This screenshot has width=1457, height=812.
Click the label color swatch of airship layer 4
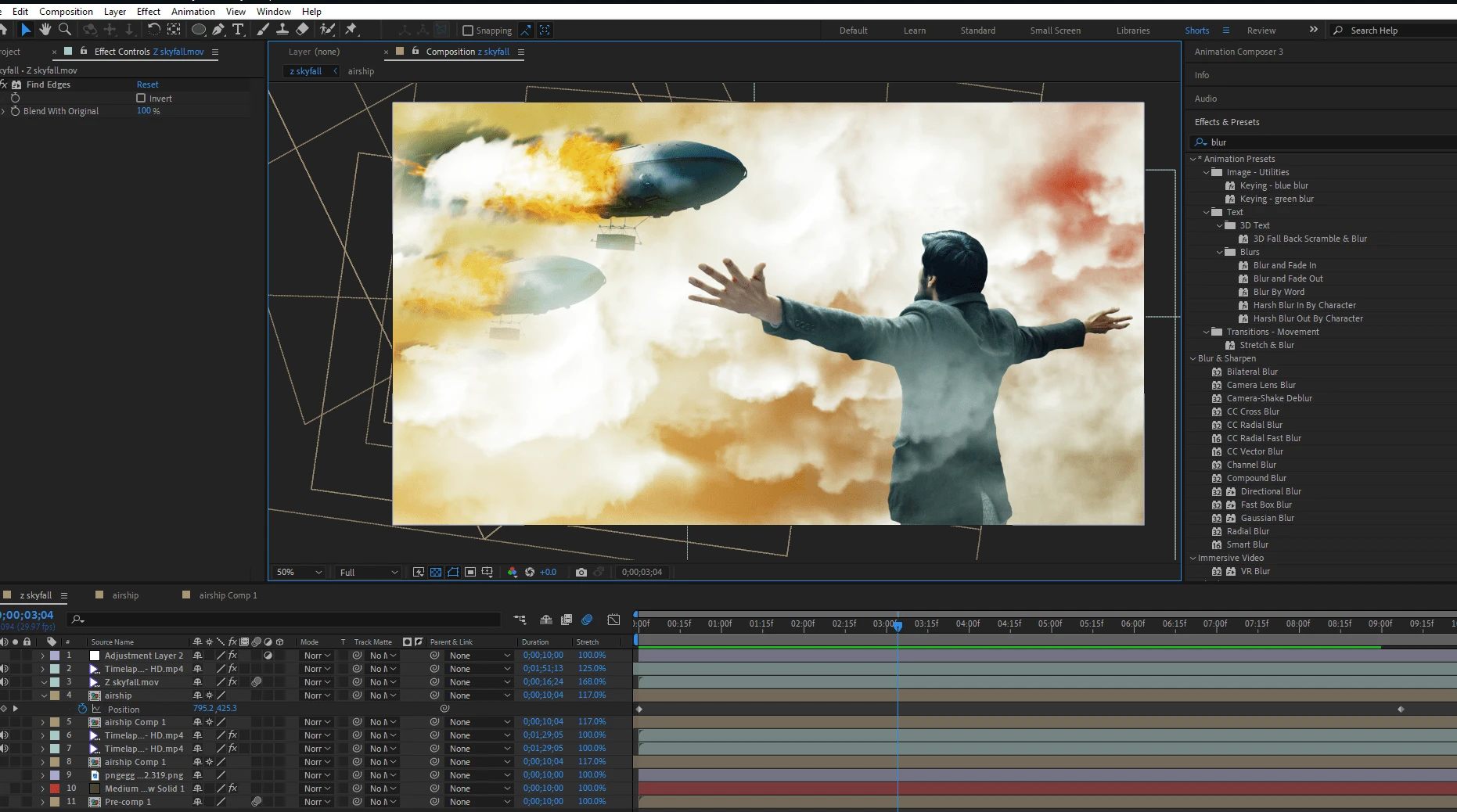click(x=55, y=695)
